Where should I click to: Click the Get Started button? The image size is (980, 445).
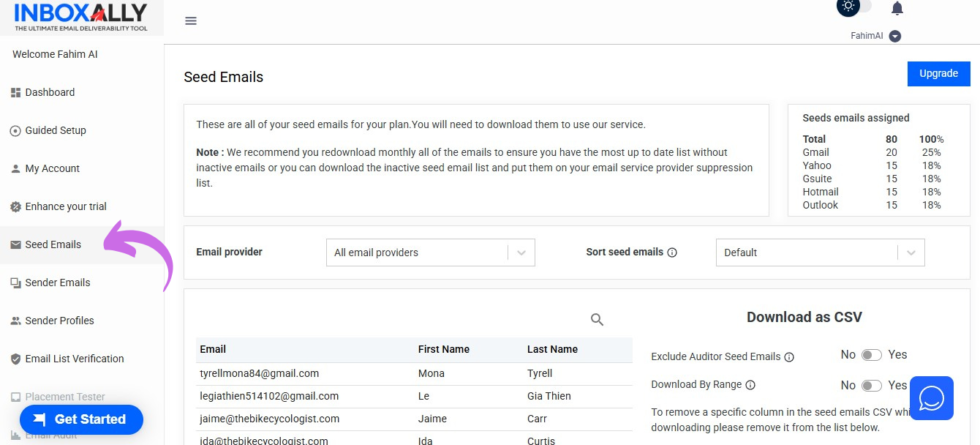click(81, 419)
